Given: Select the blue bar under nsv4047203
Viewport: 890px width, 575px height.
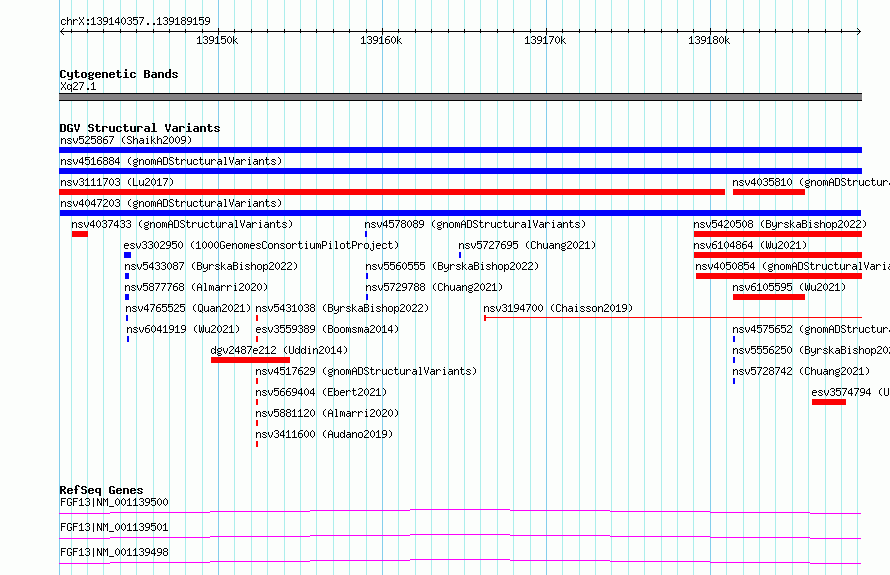Looking at the screenshot, I should [x=460, y=213].
